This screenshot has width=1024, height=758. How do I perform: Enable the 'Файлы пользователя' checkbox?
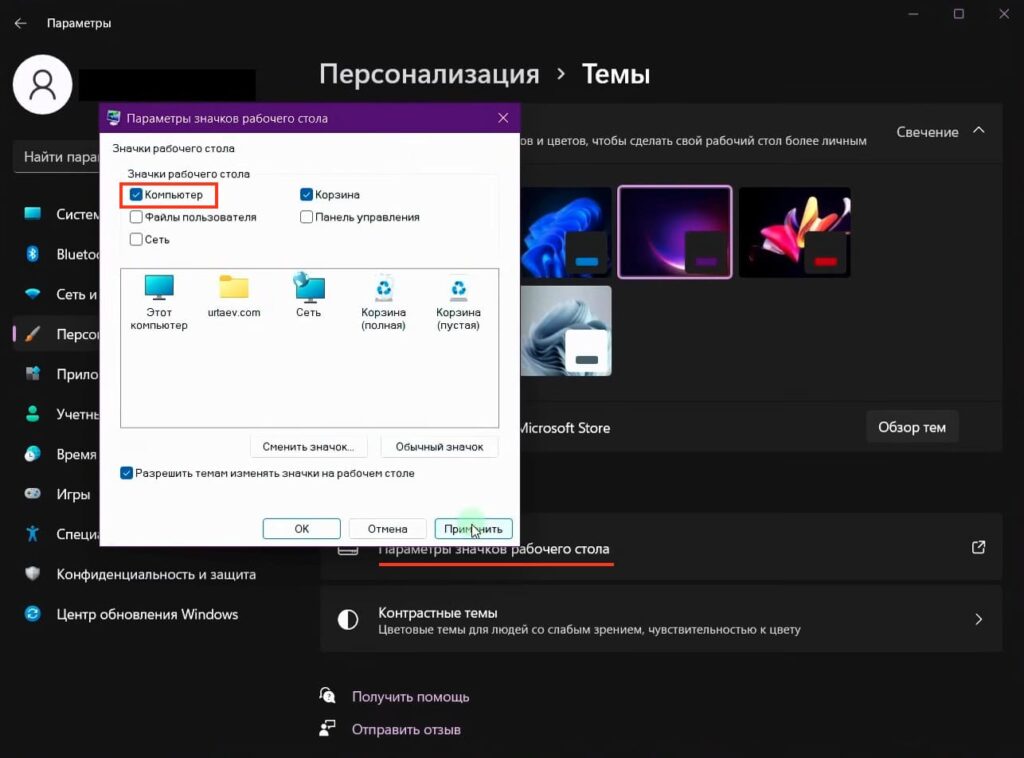tap(136, 217)
